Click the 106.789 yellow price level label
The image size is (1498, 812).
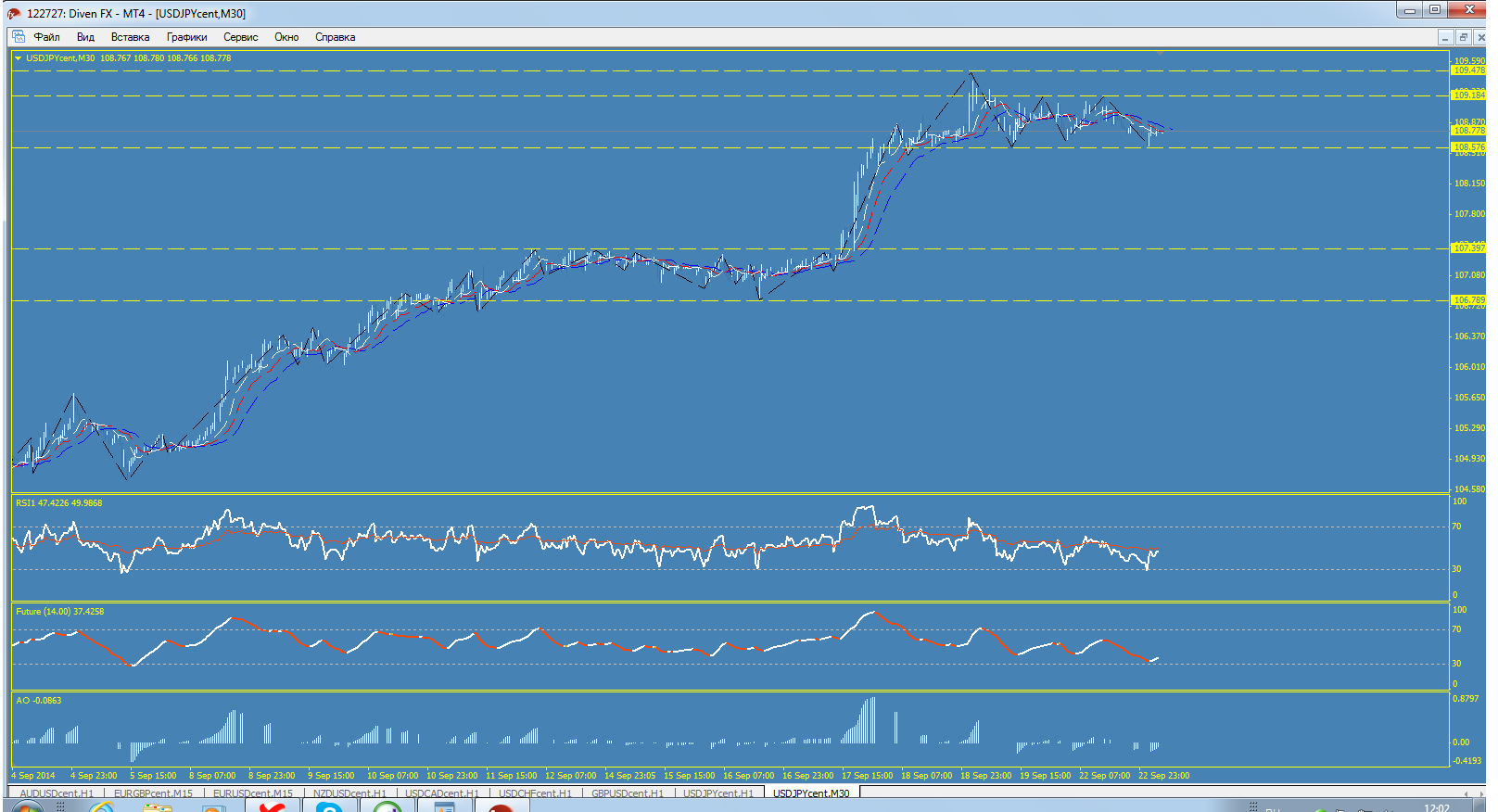pos(1468,299)
